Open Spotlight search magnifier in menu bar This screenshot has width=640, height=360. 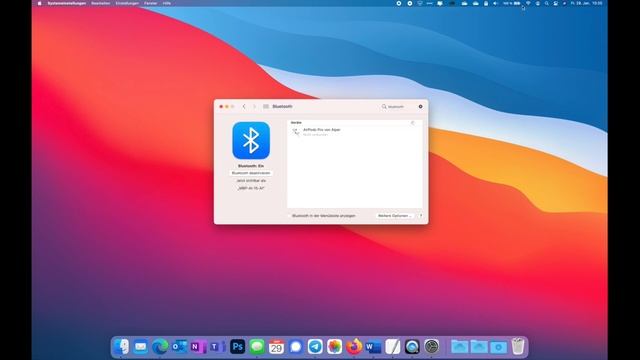547,3
